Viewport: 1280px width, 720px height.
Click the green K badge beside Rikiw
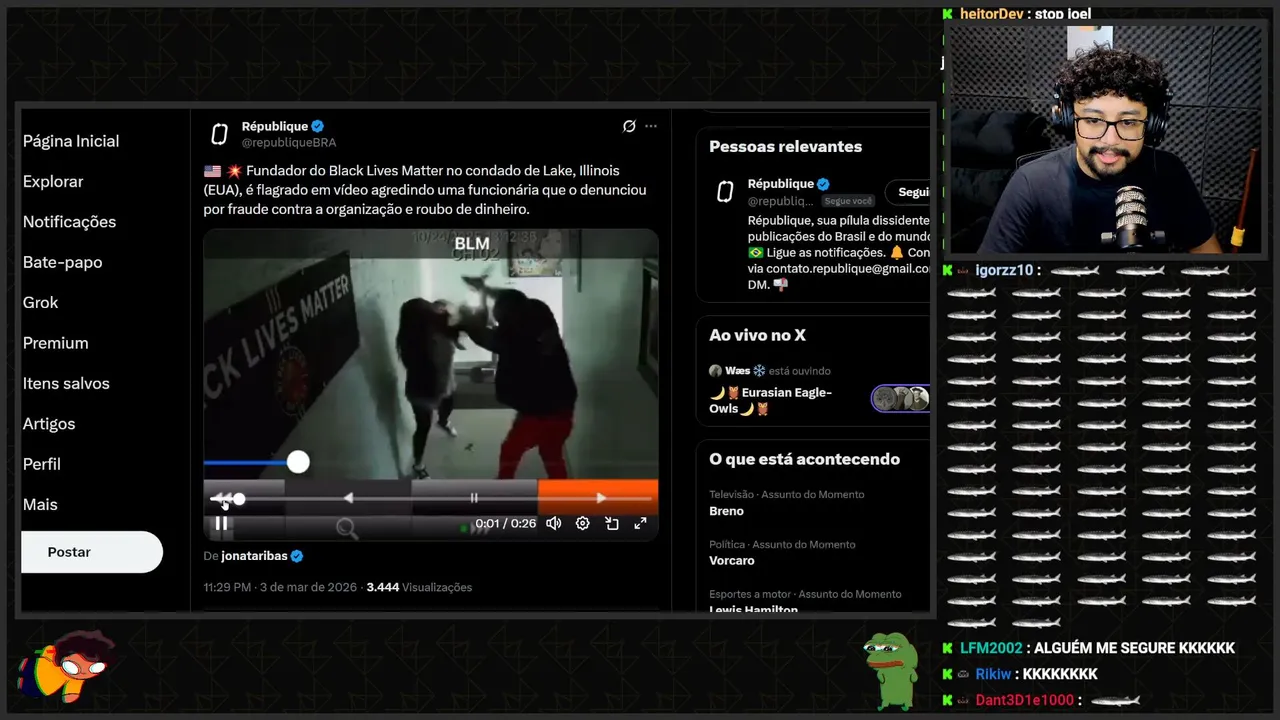(x=947, y=674)
